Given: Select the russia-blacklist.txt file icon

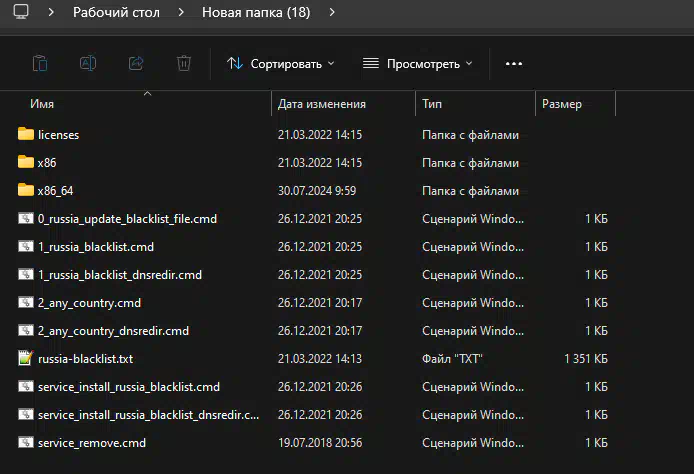Looking at the screenshot, I should [x=26, y=358].
